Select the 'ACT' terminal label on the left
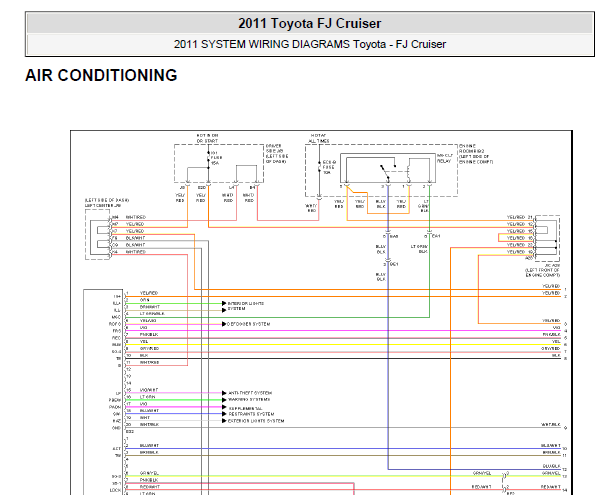609x495 pixels. 117,448
